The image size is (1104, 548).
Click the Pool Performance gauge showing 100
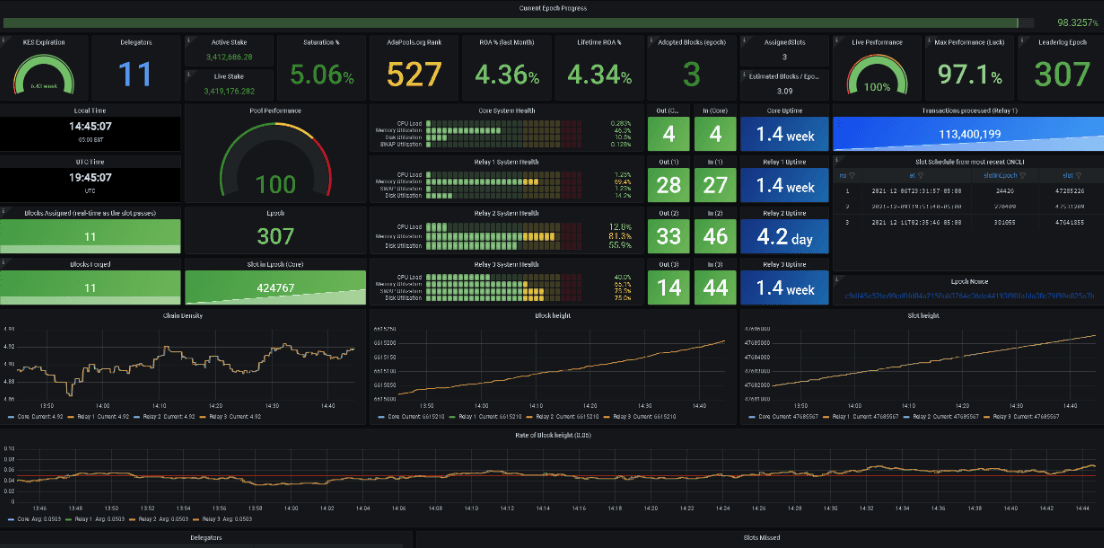point(275,160)
